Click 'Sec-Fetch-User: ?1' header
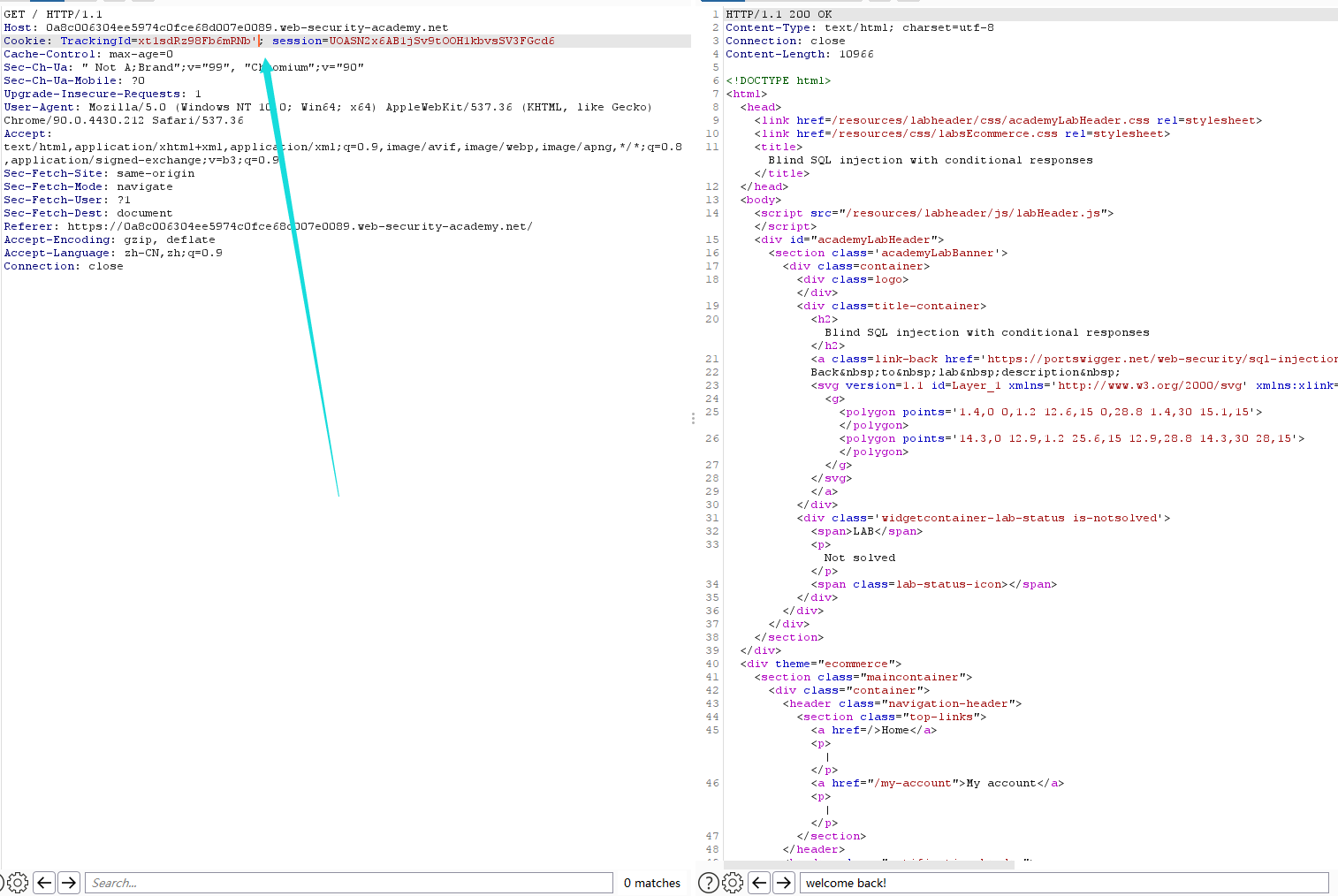 click(x=67, y=200)
